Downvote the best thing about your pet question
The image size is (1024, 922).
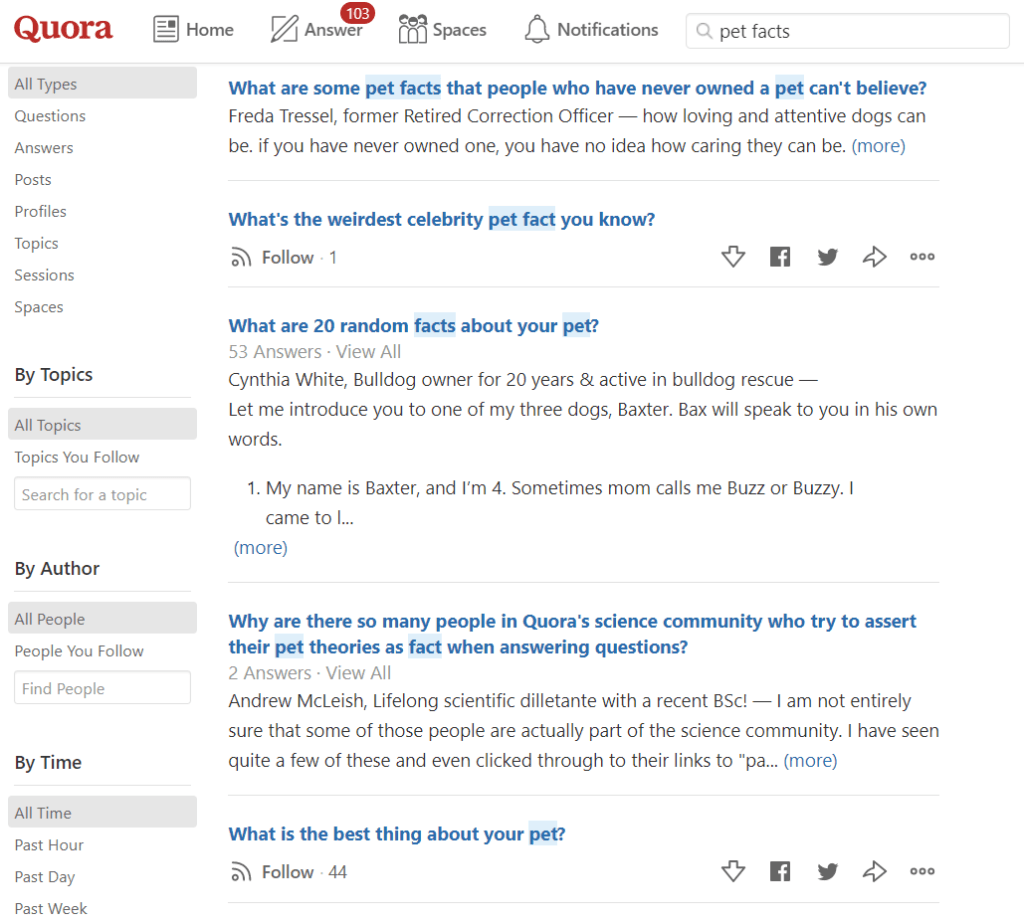click(733, 872)
